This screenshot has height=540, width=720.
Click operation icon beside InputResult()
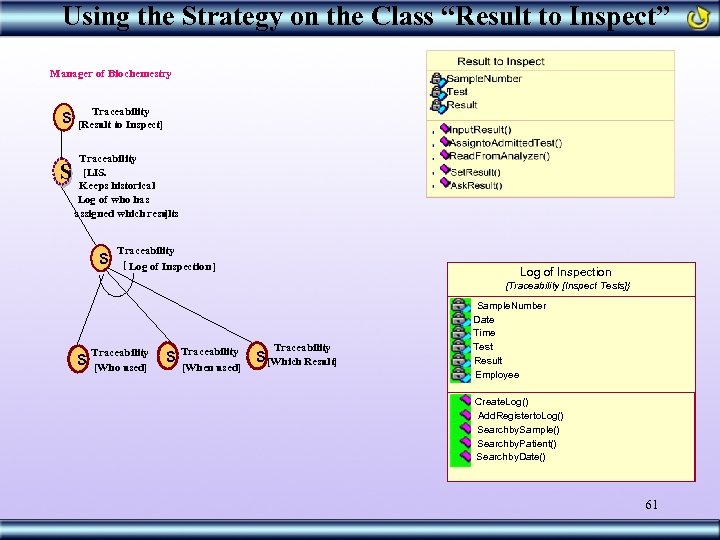pos(444,128)
